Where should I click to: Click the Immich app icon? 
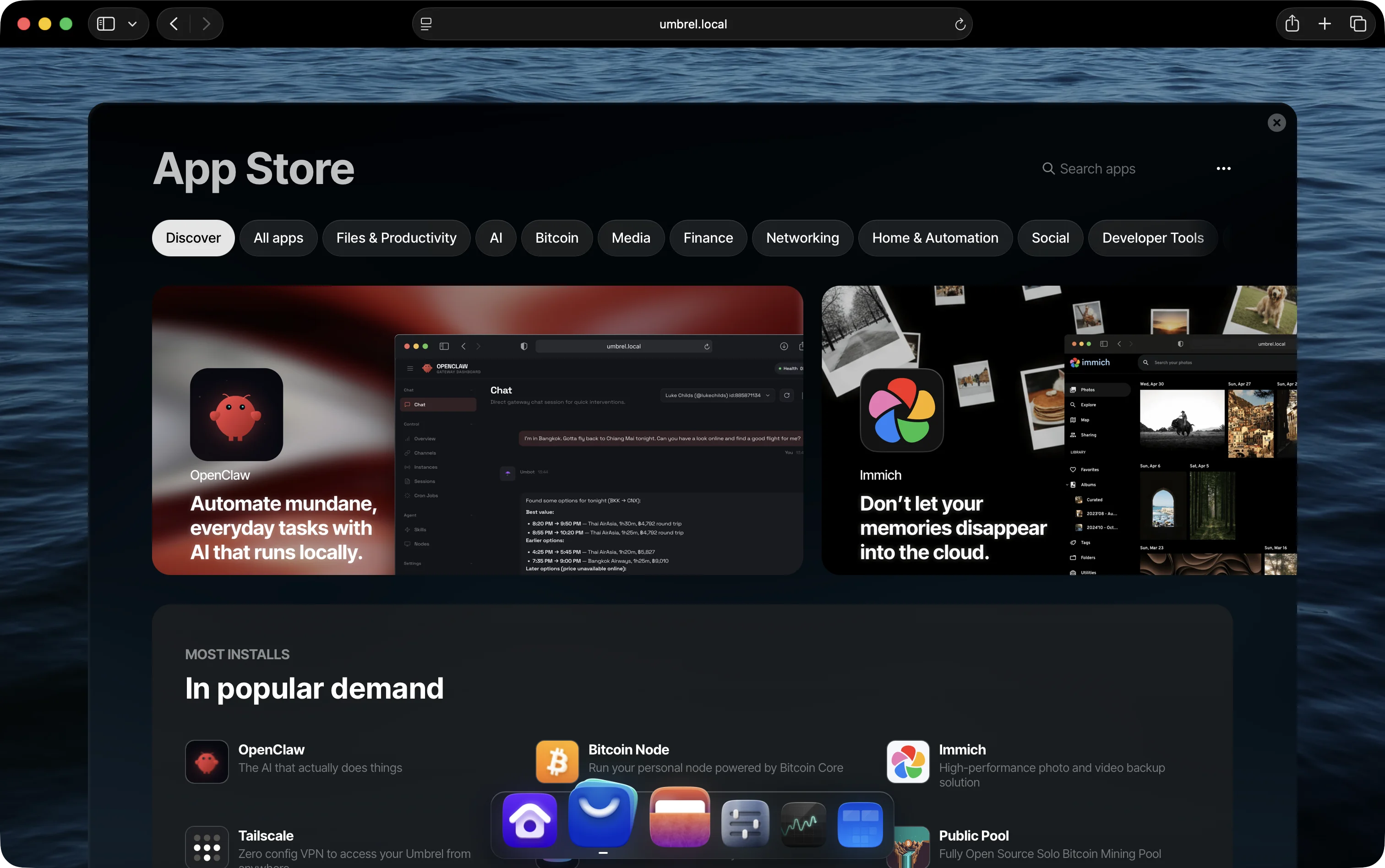click(907, 761)
